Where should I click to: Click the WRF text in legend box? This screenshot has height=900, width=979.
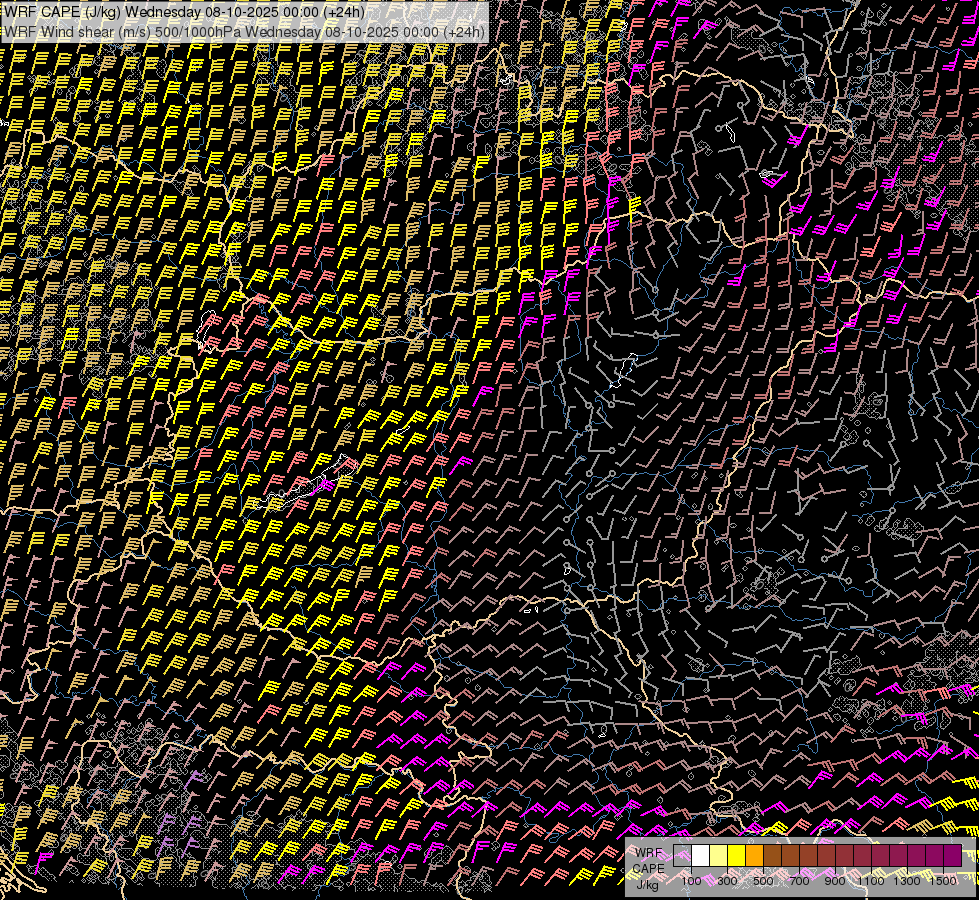pos(649,853)
